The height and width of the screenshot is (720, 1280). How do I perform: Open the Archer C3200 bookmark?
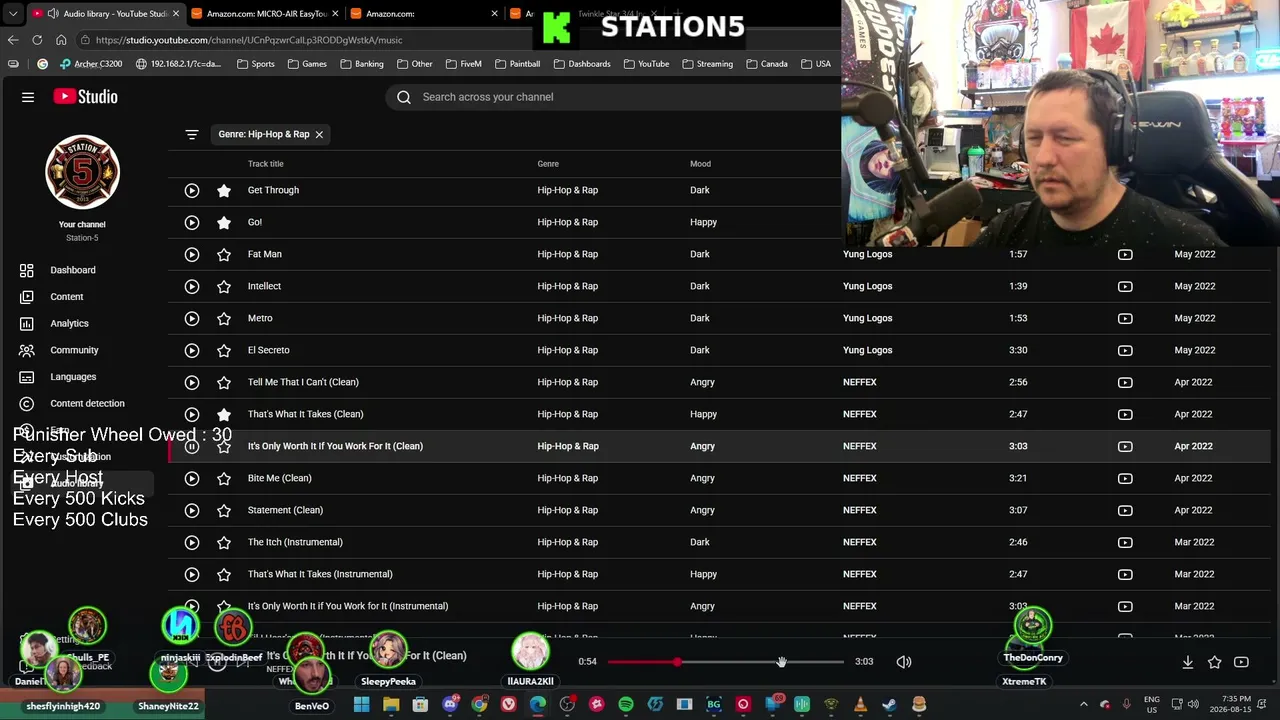(90, 64)
